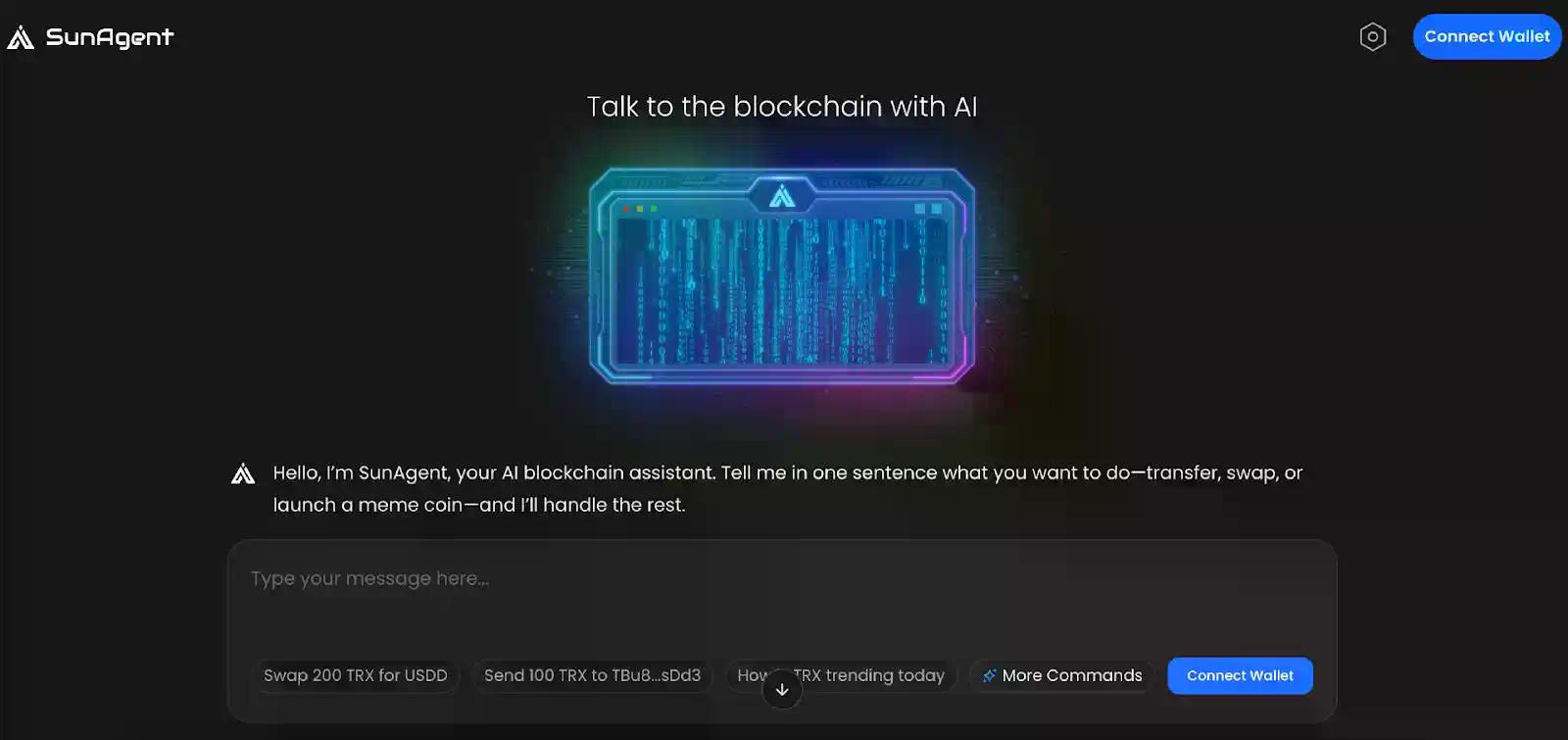Screen dimensions: 1568x740
Task: Expand more content with the down arrow
Action: 781,689
